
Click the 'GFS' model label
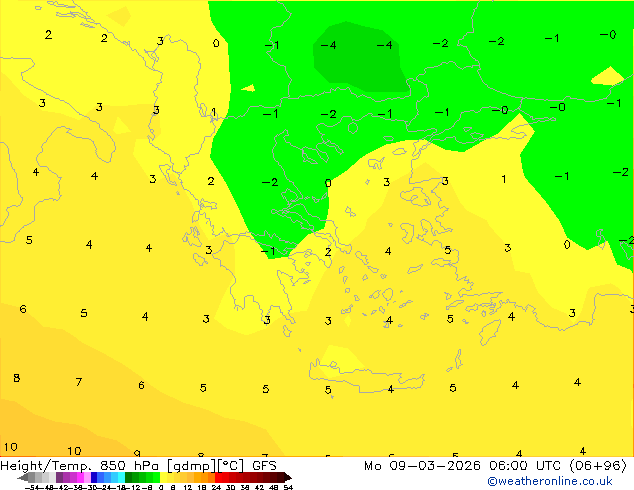(264, 466)
